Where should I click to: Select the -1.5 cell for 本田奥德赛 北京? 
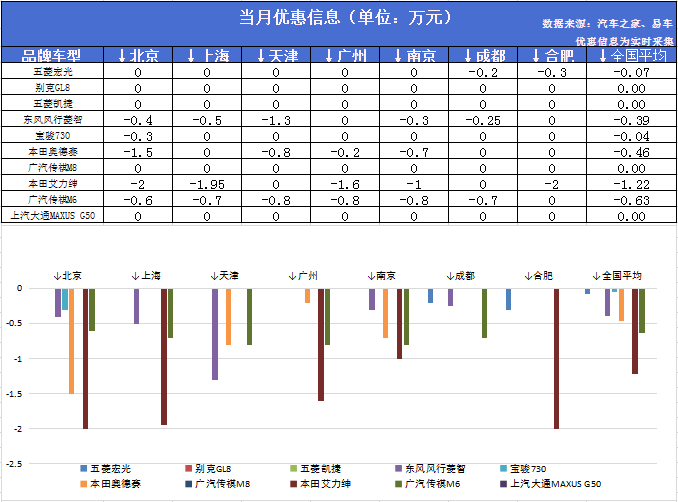(138, 152)
